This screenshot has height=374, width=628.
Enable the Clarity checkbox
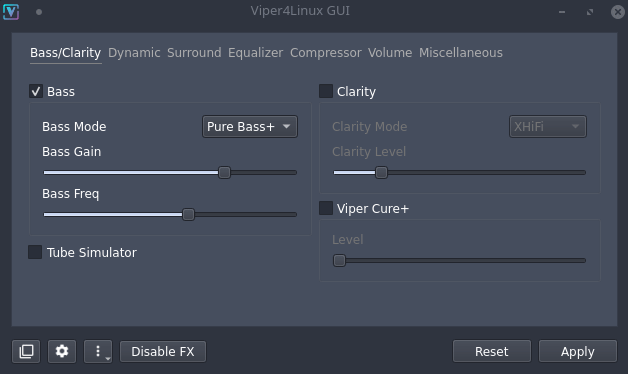(x=326, y=91)
